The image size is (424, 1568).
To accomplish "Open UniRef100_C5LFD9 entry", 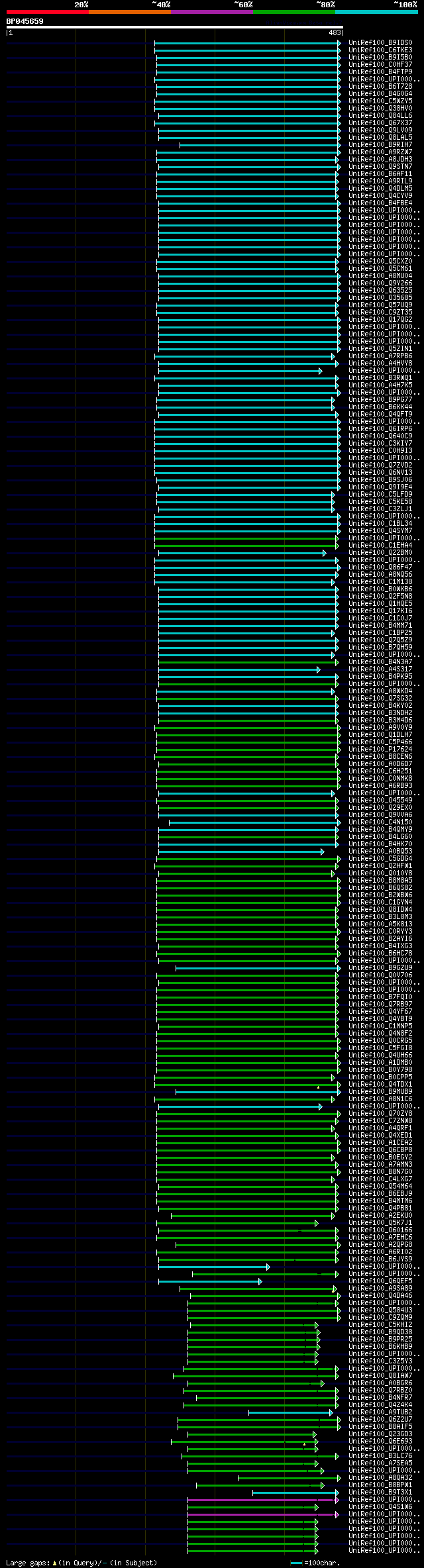I will click(x=380, y=494).
